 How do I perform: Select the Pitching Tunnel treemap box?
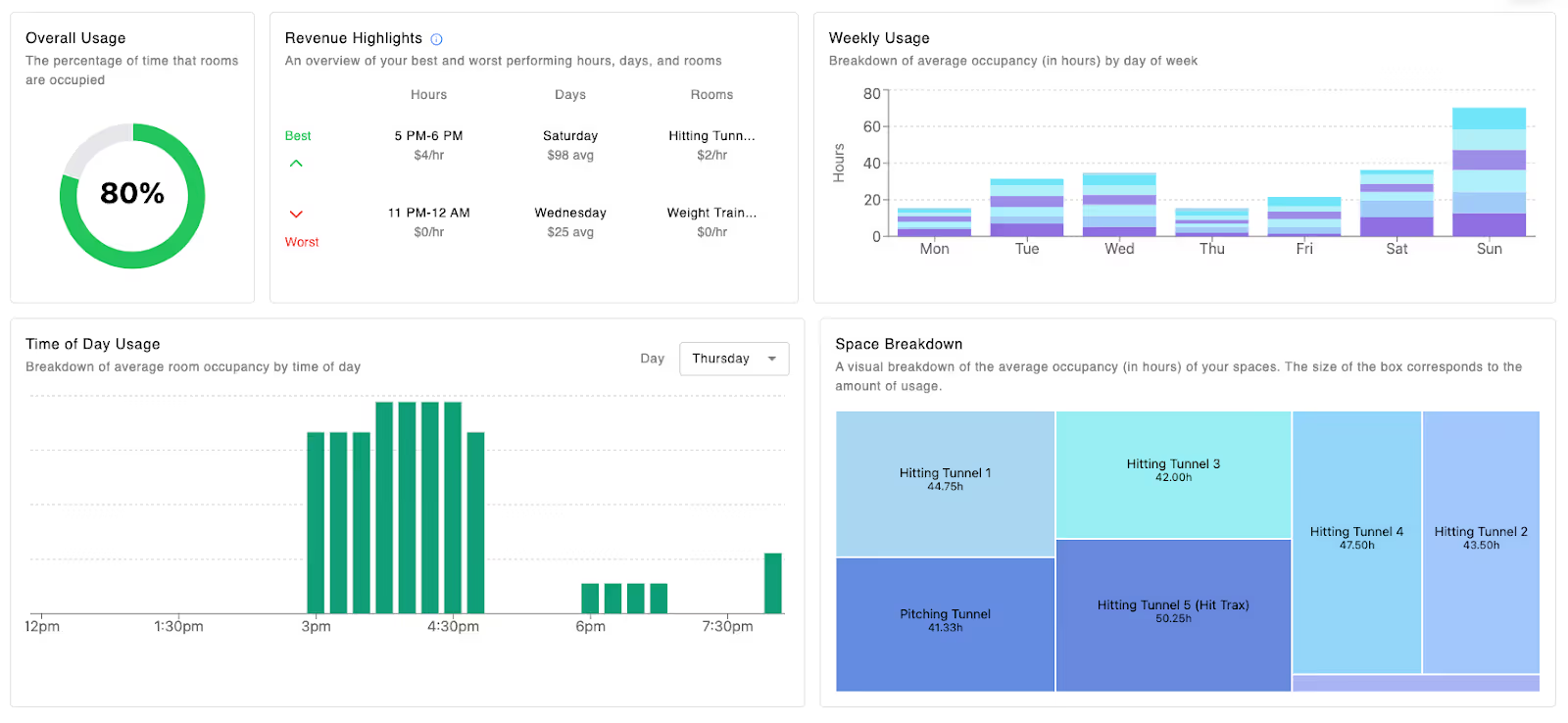[945, 625]
